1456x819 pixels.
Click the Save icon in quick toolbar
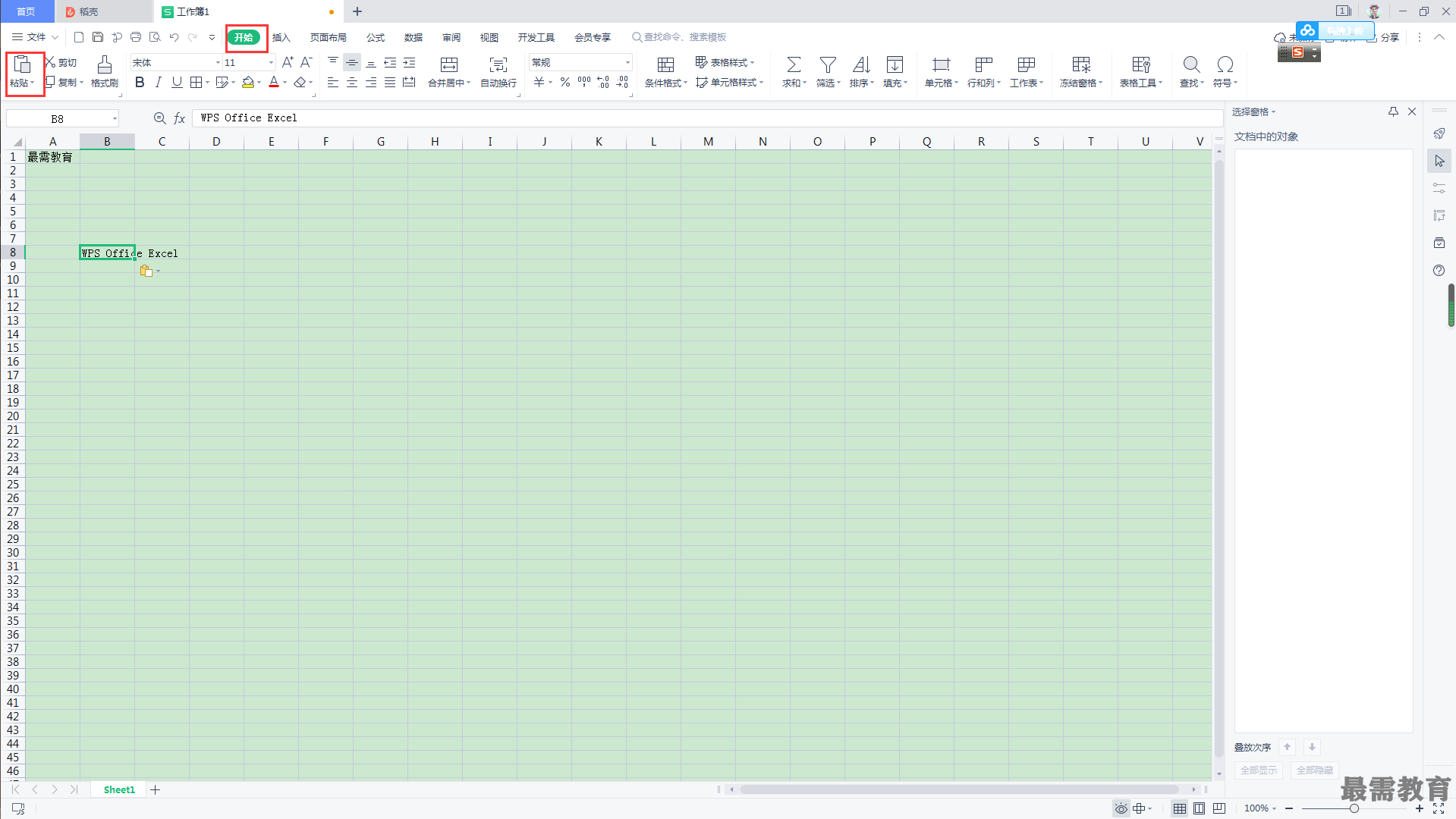coord(98,37)
